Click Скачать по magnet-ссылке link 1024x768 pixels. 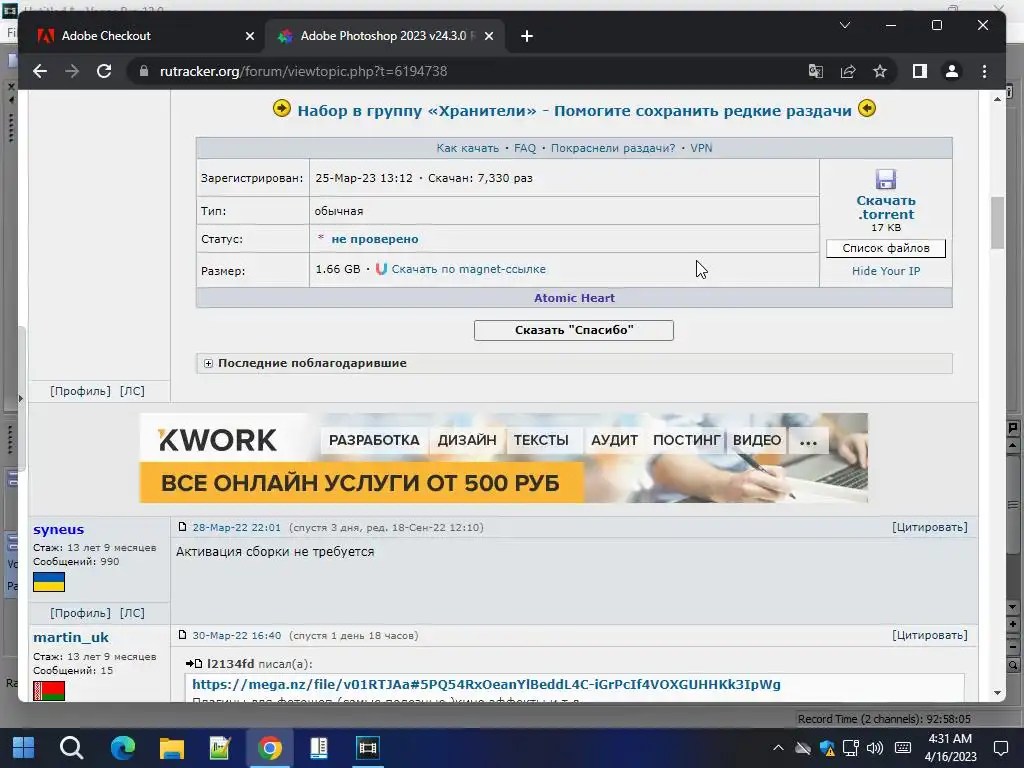pos(468,269)
